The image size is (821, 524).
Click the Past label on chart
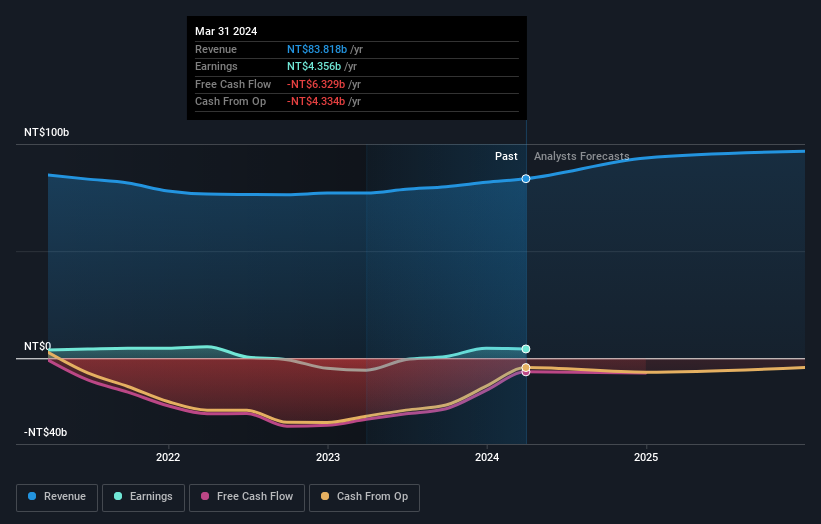coord(506,157)
